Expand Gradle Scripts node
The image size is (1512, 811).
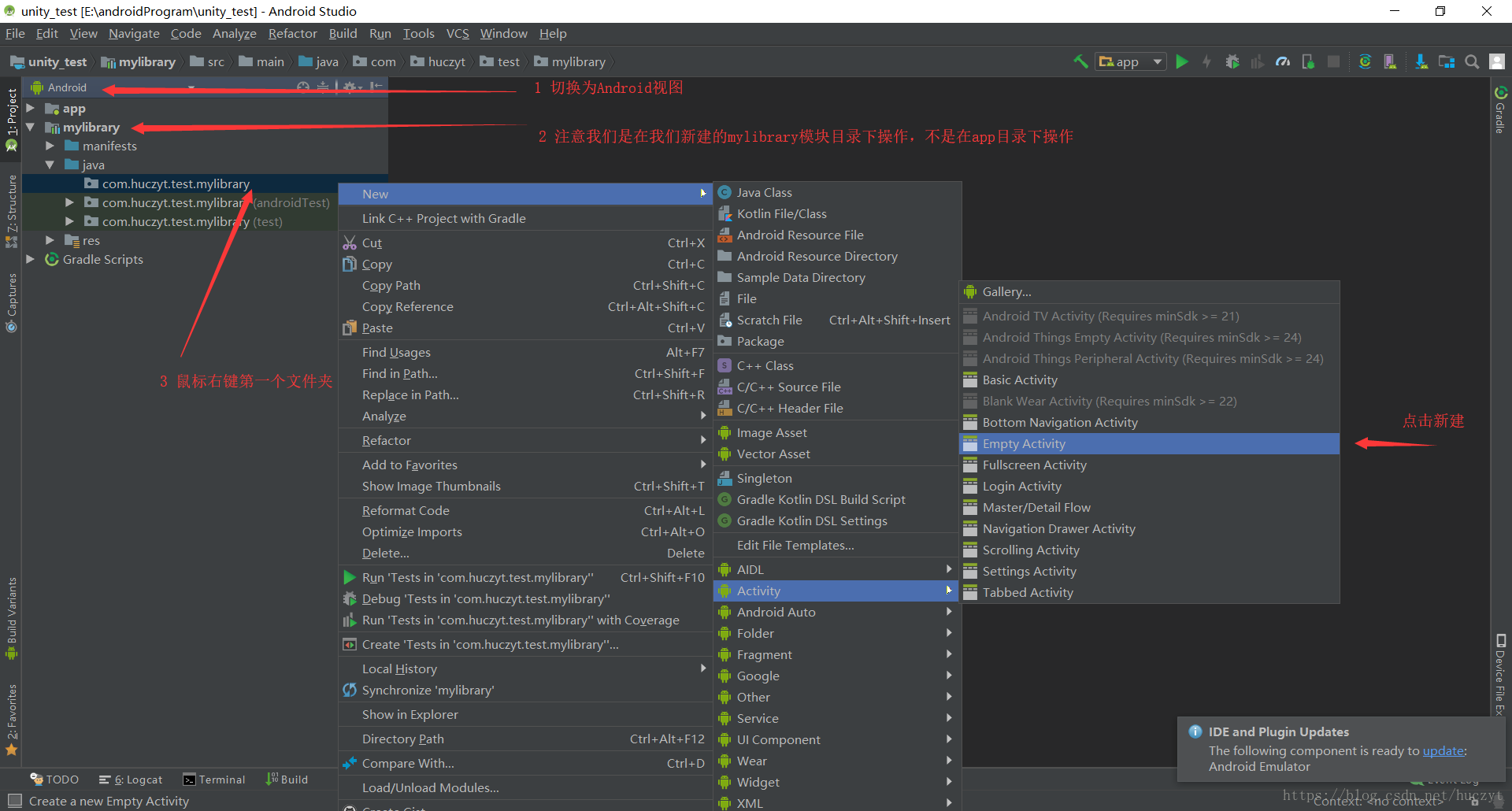(x=31, y=259)
